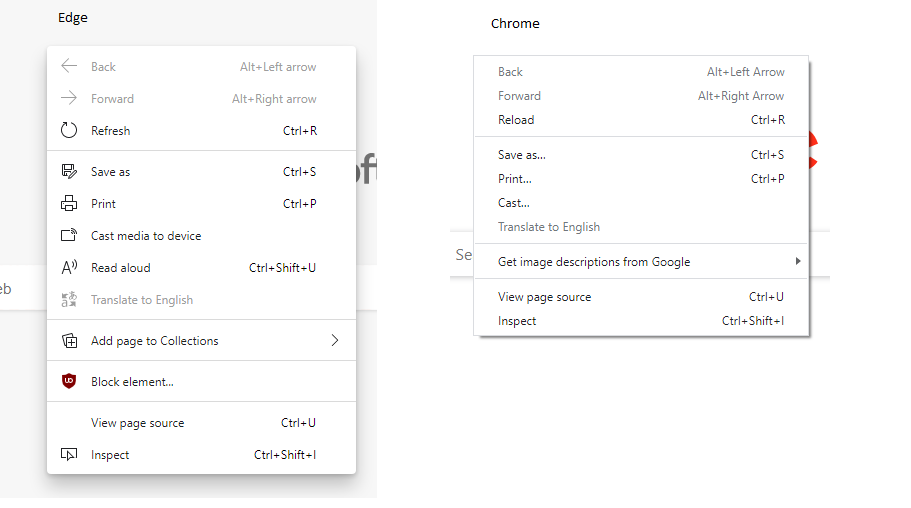This screenshot has height=508, width=911.
Task: Choose Reload in Chrome context menu
Action: point(516,120)
